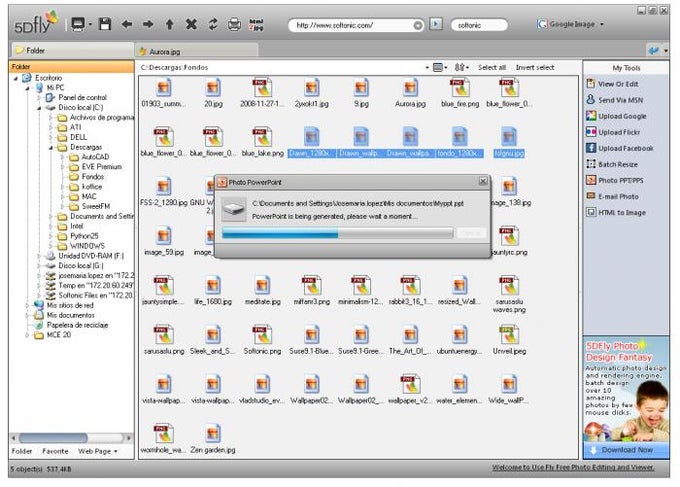This screenshot has height=487, width=680.
Task: Click the printer icon in toolbar
Action: pos(234,24)
